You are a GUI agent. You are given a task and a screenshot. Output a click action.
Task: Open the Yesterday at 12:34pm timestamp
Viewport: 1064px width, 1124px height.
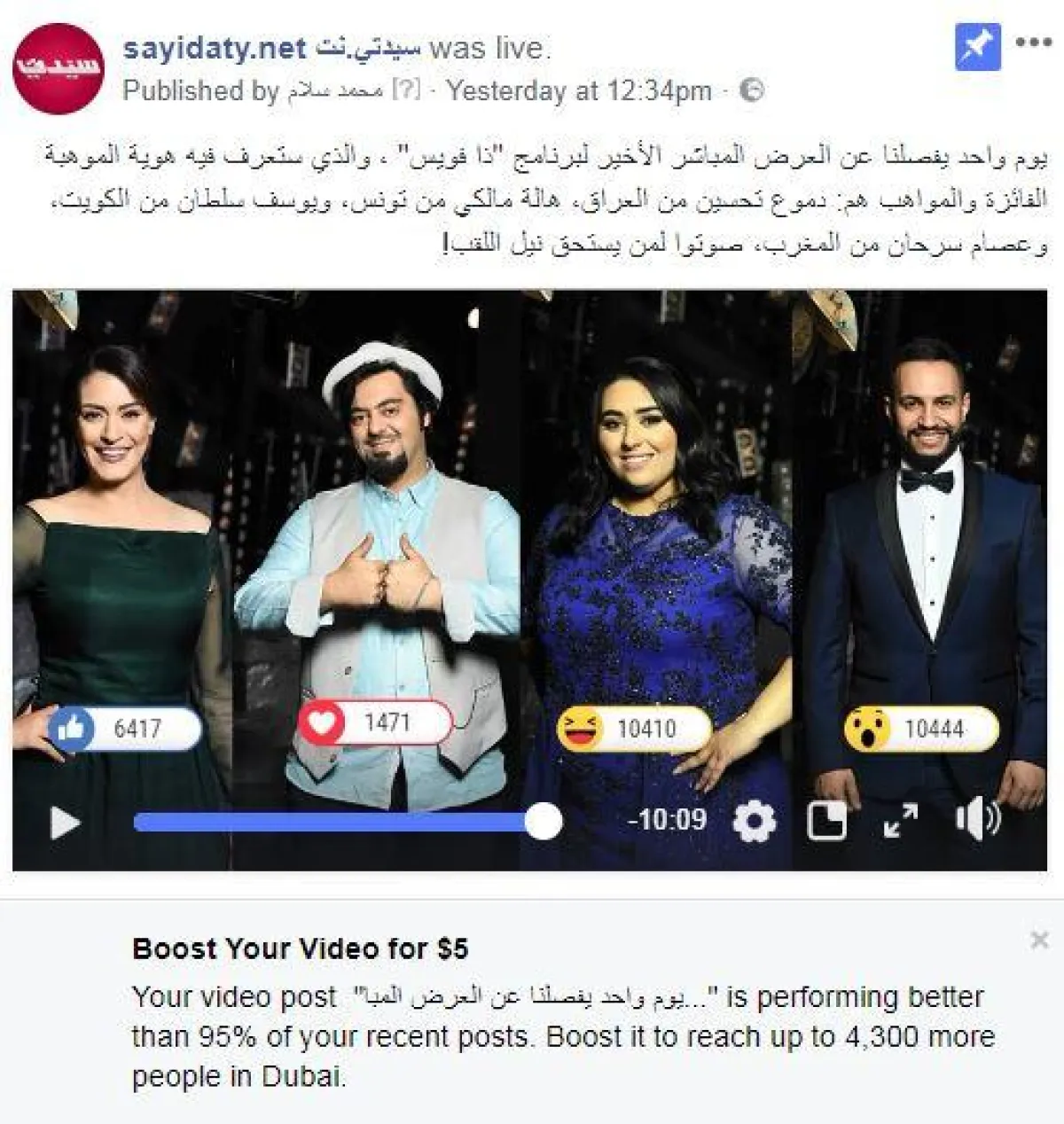(579, 90)
